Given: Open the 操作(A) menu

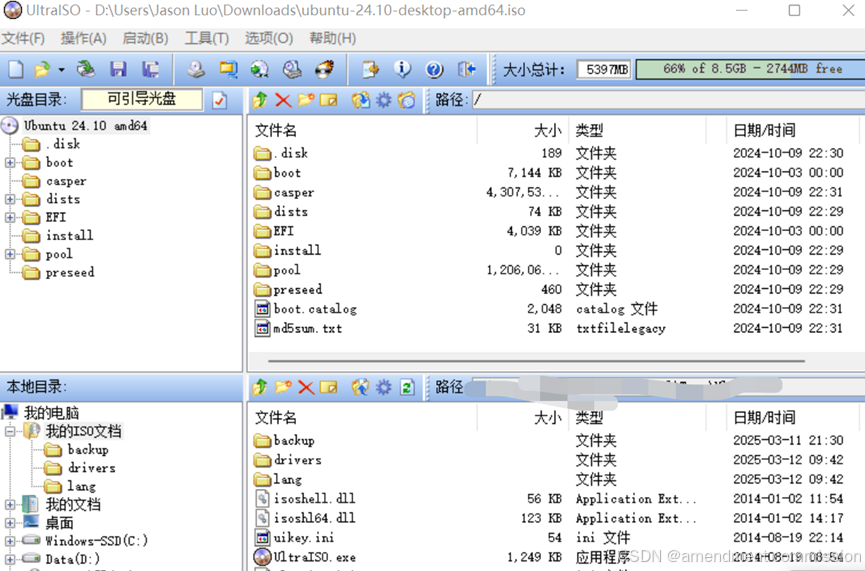Looking at the screenshot, I should [x=83, y=38].
